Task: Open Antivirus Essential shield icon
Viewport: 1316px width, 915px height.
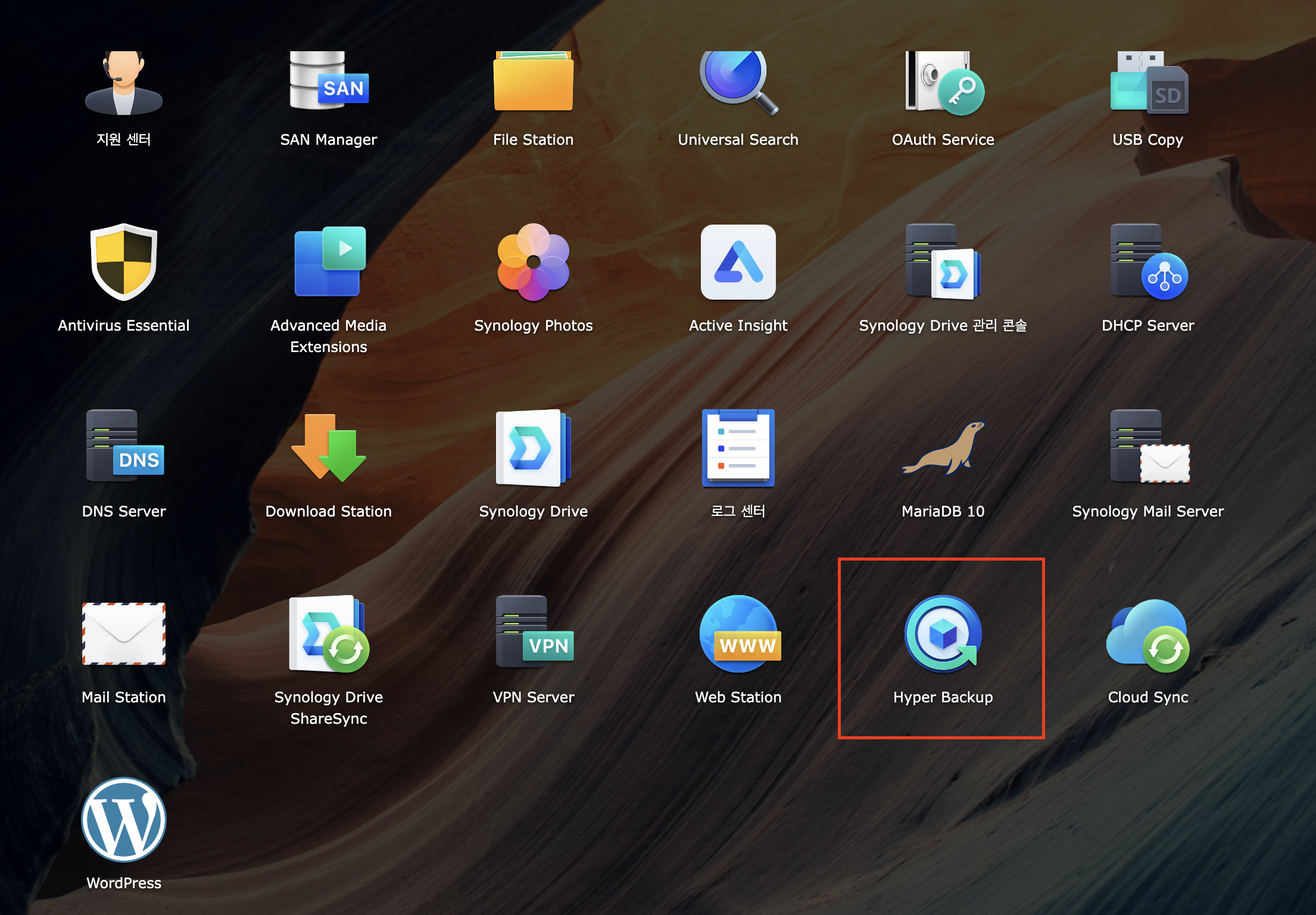Action: click(123, 262)
